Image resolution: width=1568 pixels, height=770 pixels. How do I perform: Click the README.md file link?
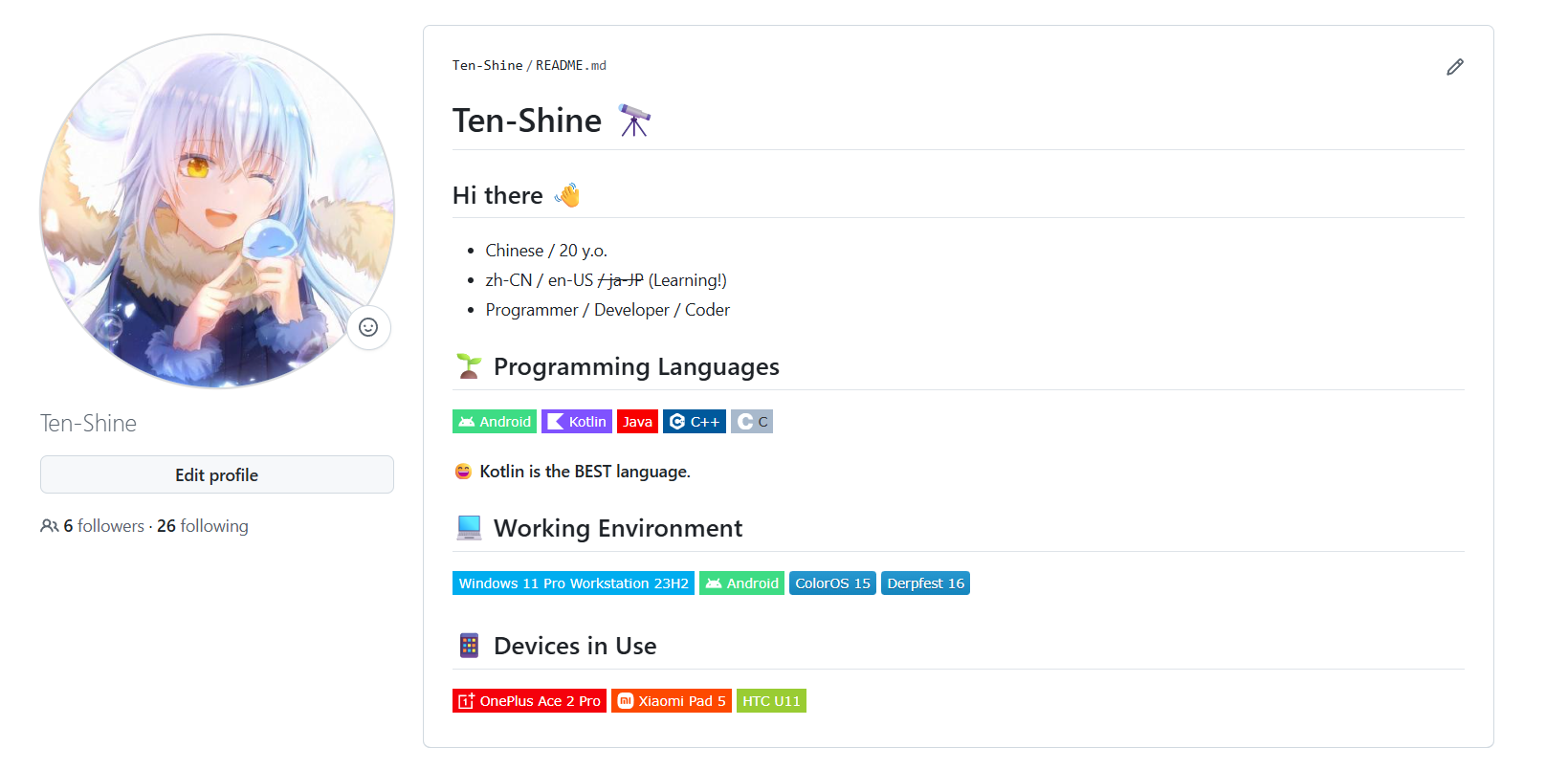[571, 65]
